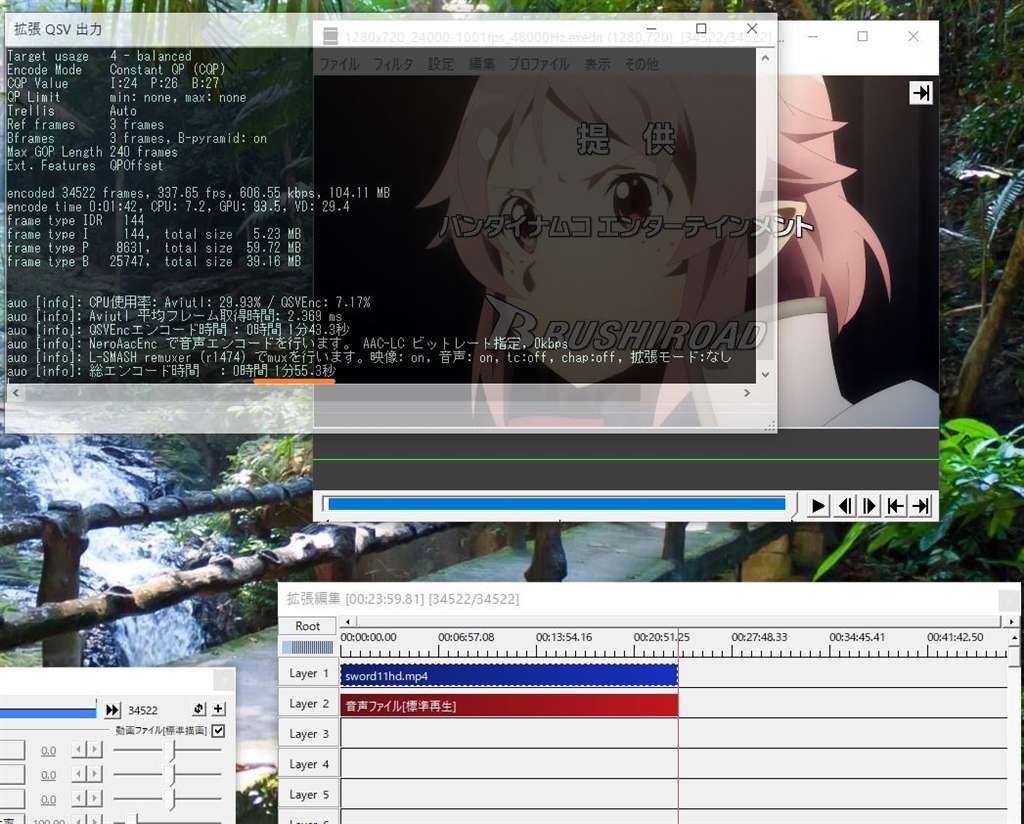The height and width of the screenshot is (824, 1024).
Task: Click the plus icon in the settings dialog
Action: (x=219, y=709)
